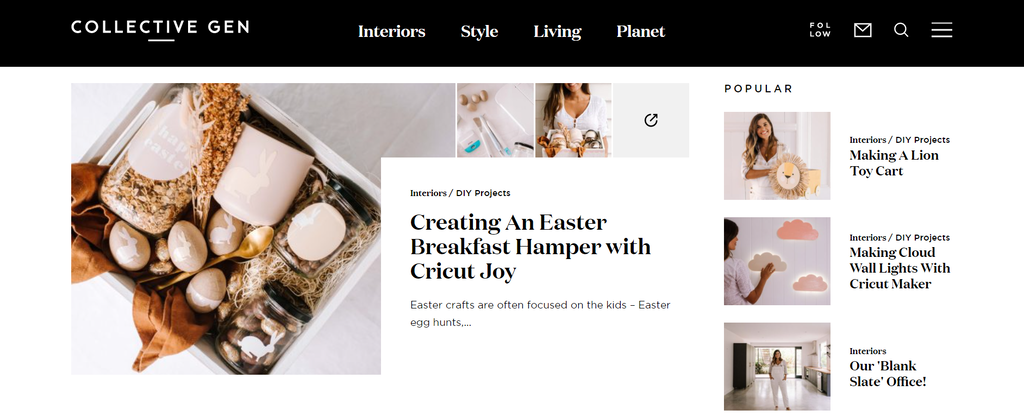Open the Living menu
The height and width of the screenshot is (416, 1024).
point(557,31)
